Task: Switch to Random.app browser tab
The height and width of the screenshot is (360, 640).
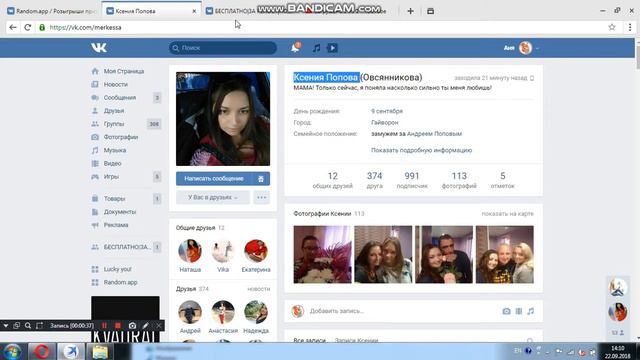Action: pos(51,11)
